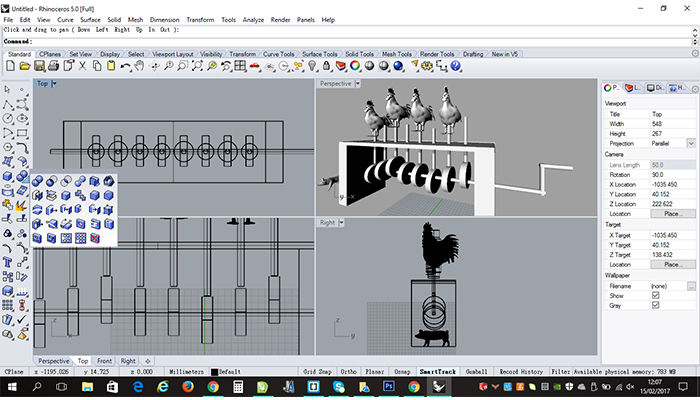
Task: Click the Lock padlock icon in toolbar
Action: (326, 66)
